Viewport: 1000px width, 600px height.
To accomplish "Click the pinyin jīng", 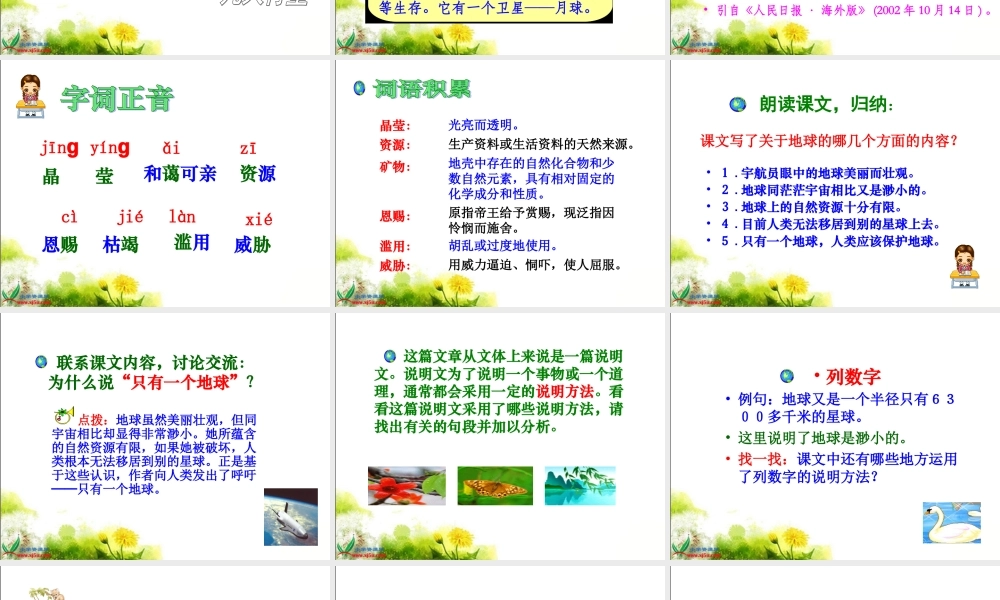I will [x=59, y=149].
